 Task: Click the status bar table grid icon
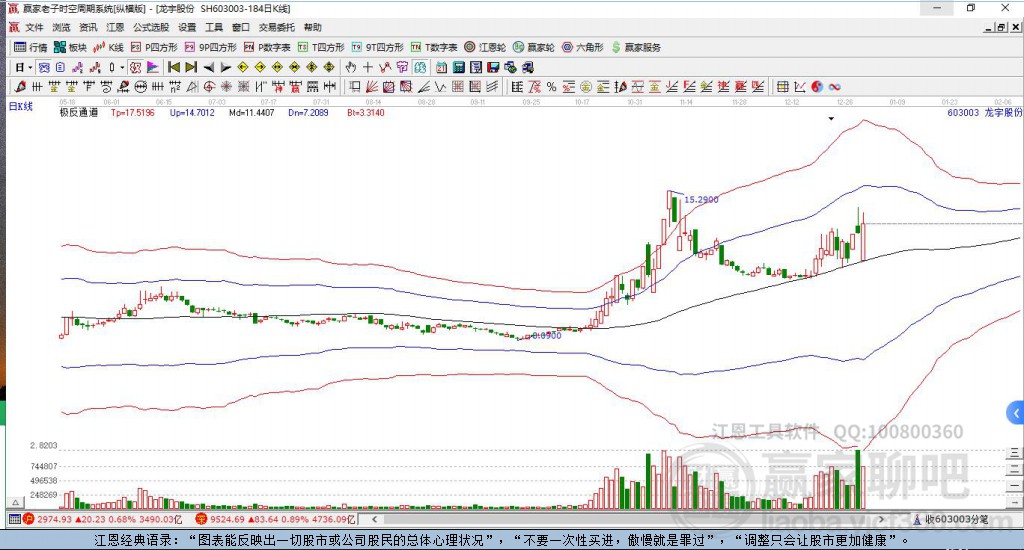pyautogui.click(x=14, y=519)
